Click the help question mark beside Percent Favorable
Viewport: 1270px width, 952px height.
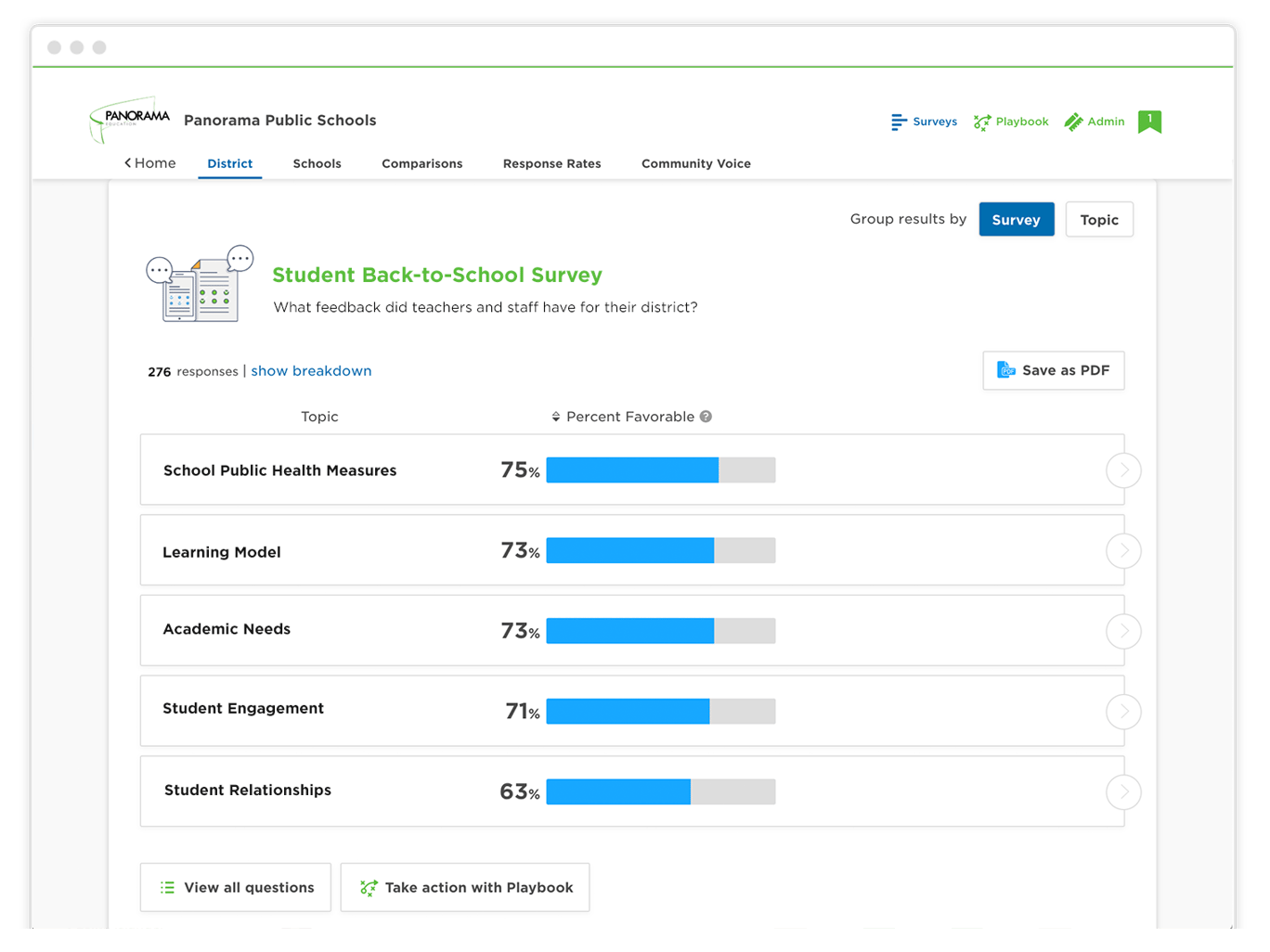point(706,417)
